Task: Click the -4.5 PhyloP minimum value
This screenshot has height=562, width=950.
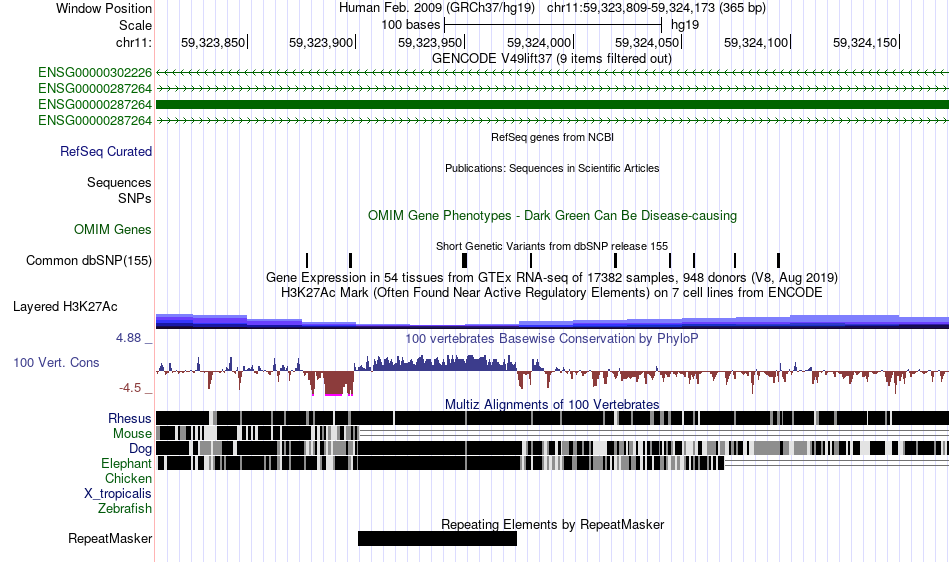Action: coord(130,388)
